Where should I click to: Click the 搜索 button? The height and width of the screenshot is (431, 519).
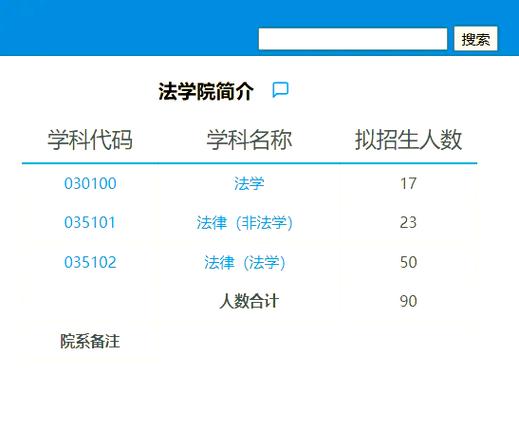pyautogui.click(x=476, y=39)
